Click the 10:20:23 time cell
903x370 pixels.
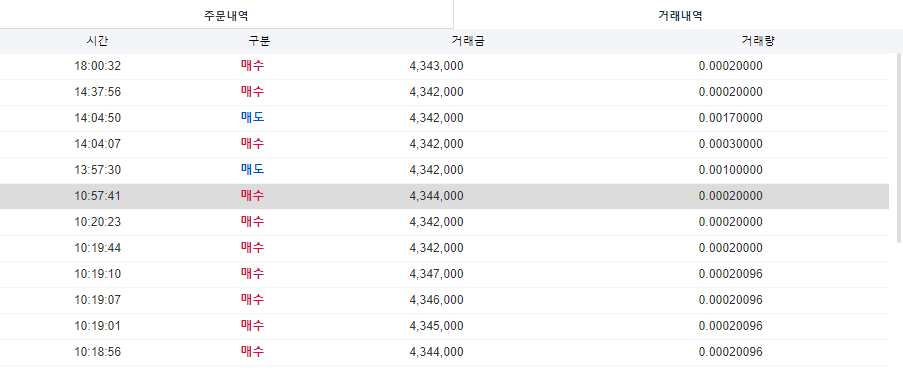(x=97, y=222)
